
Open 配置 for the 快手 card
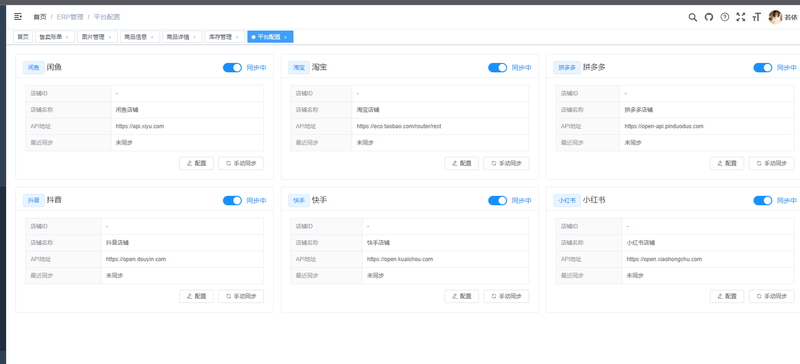(x=462, y=296)
